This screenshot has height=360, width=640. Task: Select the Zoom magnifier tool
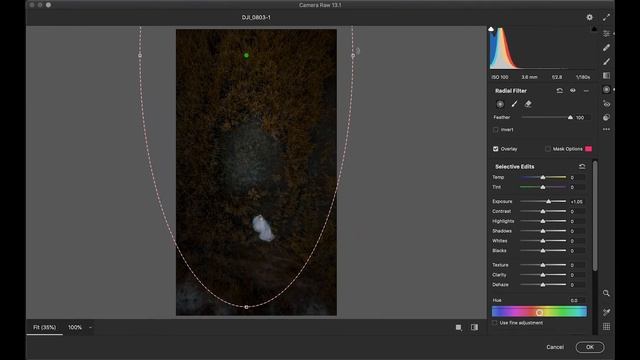coord(607,293)
